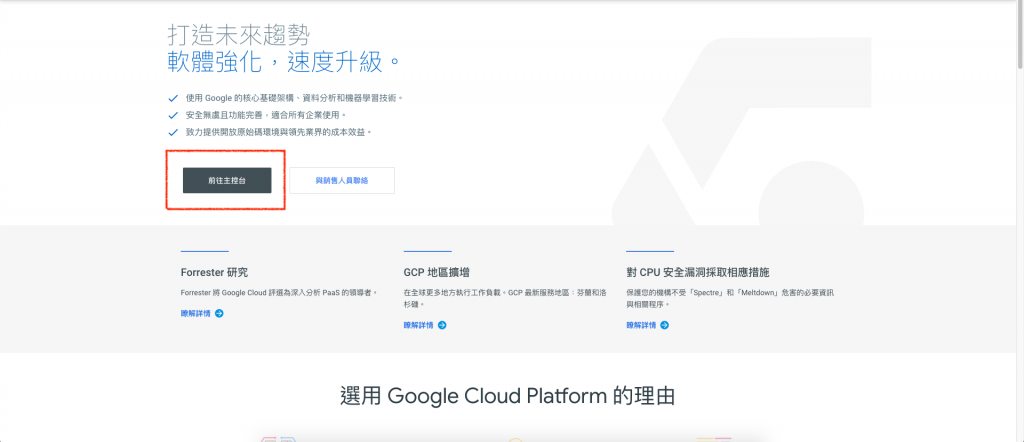1024x442 pixels.
Task: Click the text 使用 Google 的核心基礎架構、資料分析和機器學習技術。
Action: [295, 99]
